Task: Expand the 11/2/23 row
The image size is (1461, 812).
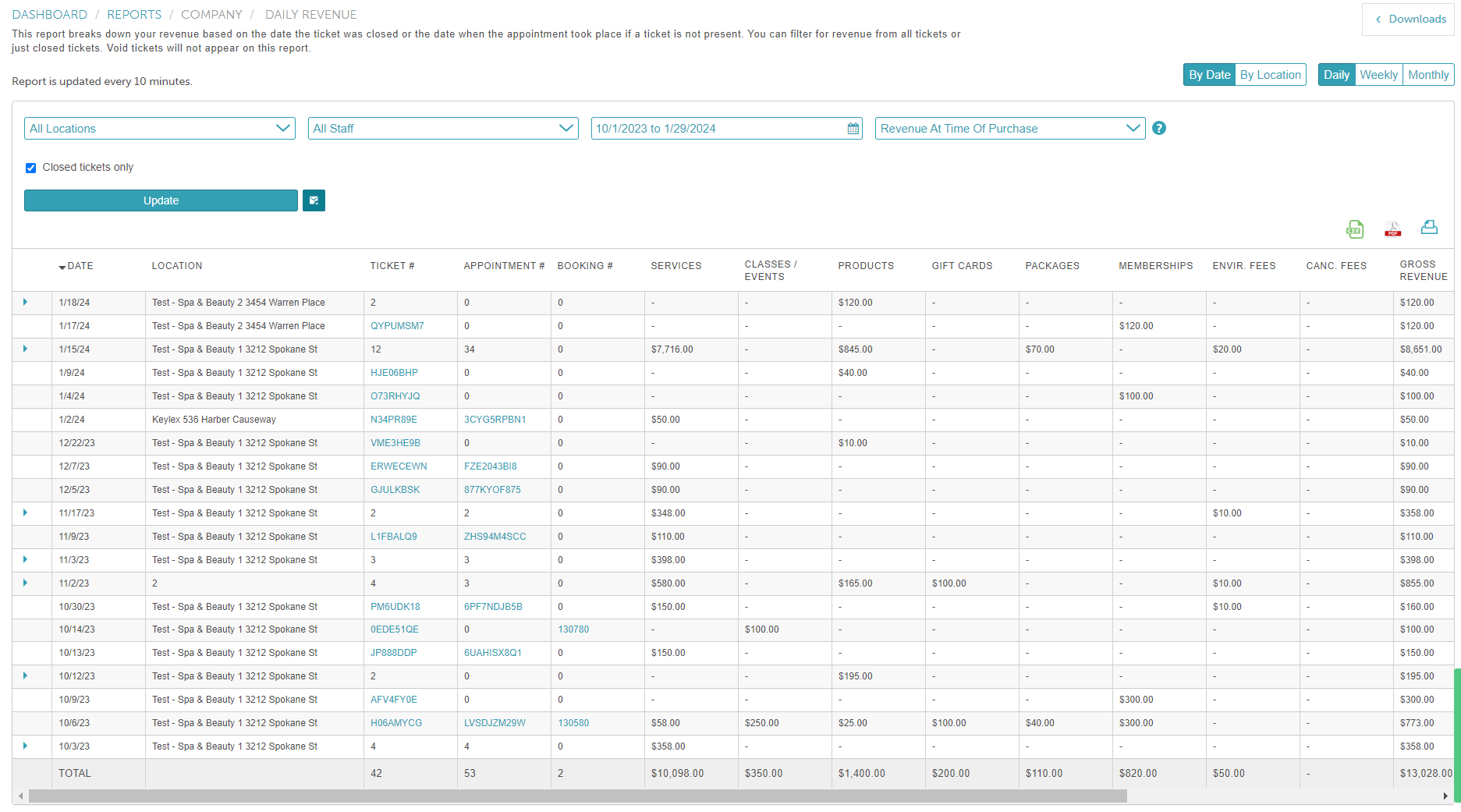Action: point(25,583)
